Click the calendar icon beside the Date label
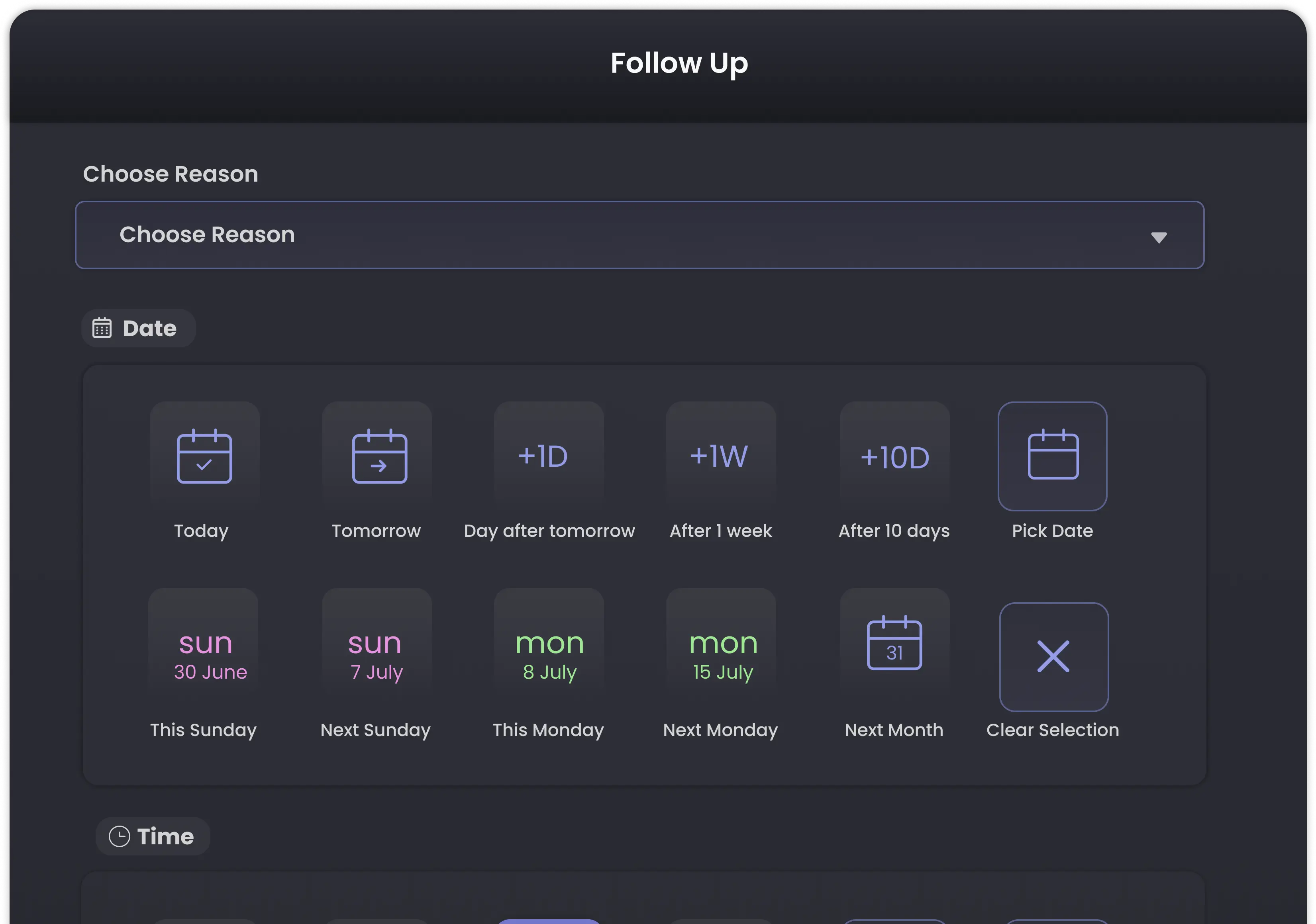Screen dimensions: 1316x924 pyautogui.click(x=102, y=328)
